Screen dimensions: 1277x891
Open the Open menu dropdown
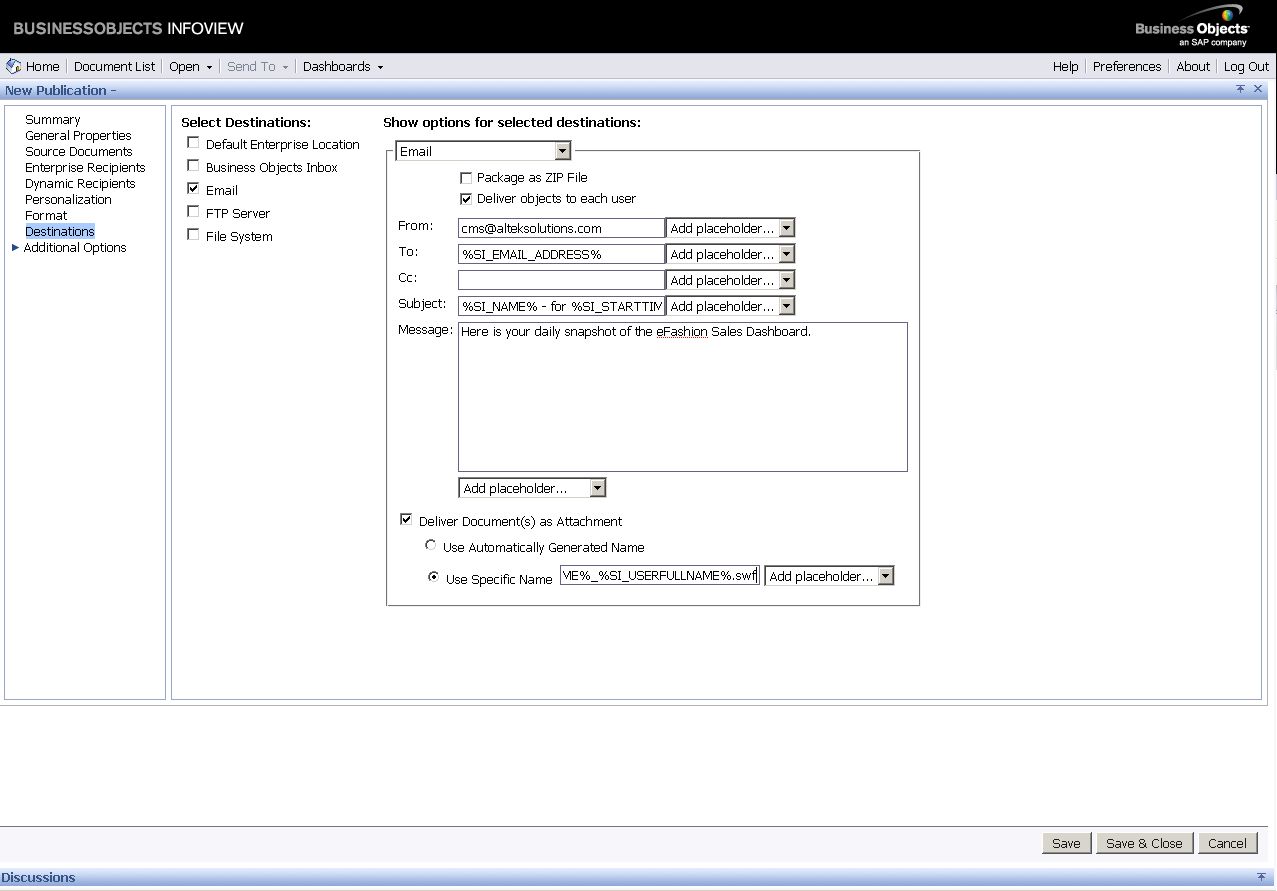pyautogui.click(x=191, y=66)
